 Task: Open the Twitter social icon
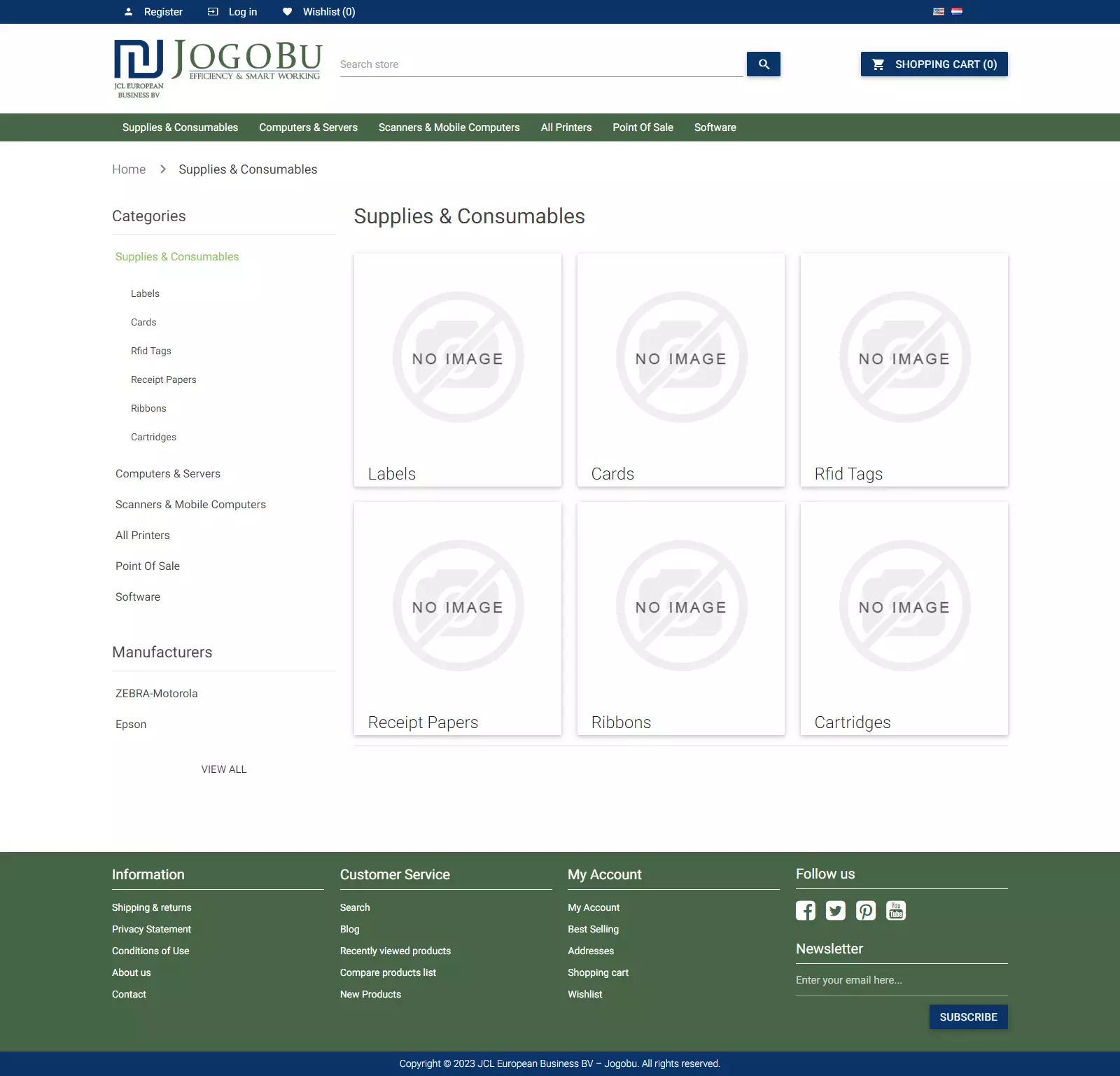[835, 910]
